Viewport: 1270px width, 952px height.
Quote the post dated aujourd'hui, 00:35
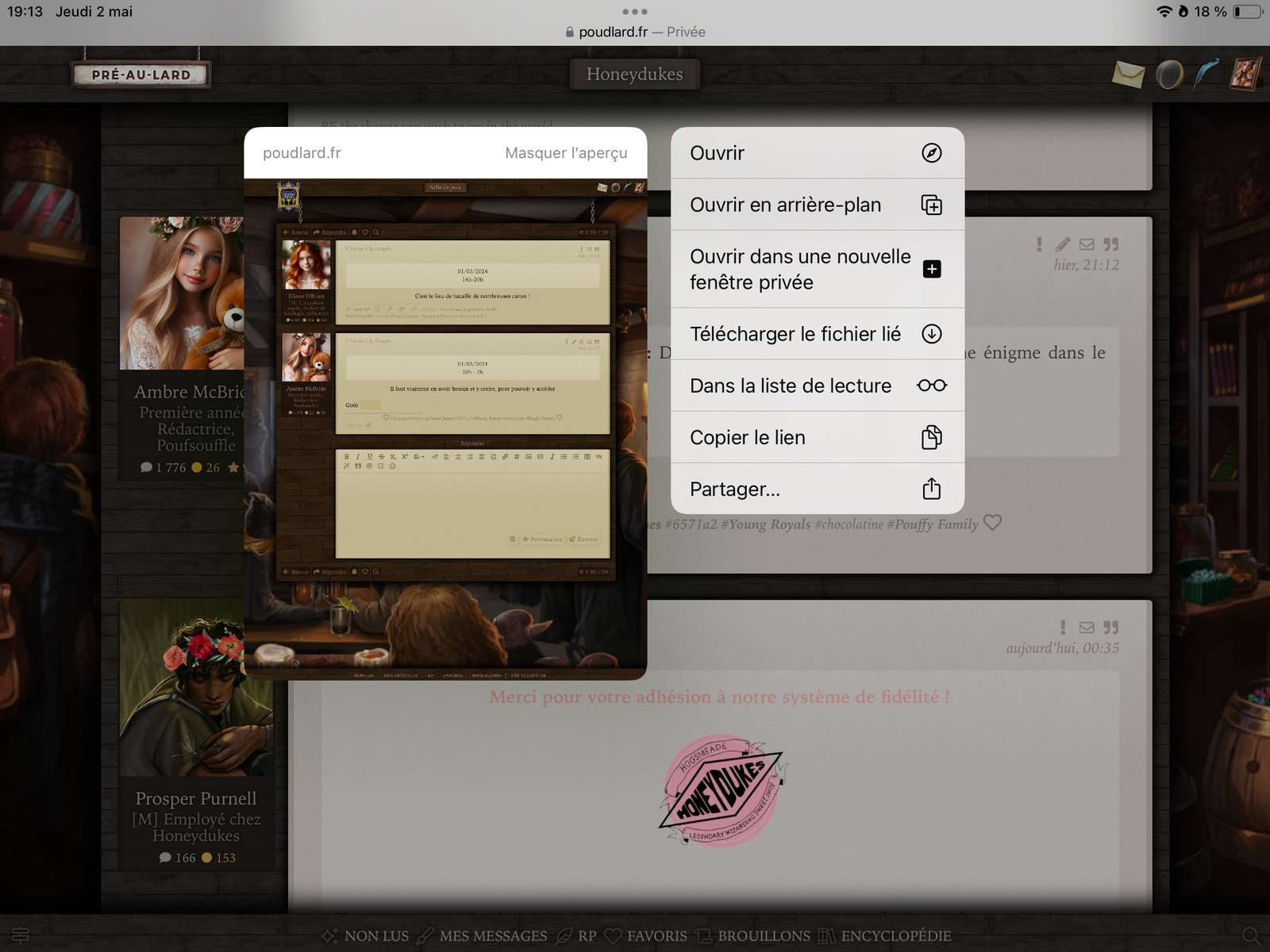(x=1110, y=628)
